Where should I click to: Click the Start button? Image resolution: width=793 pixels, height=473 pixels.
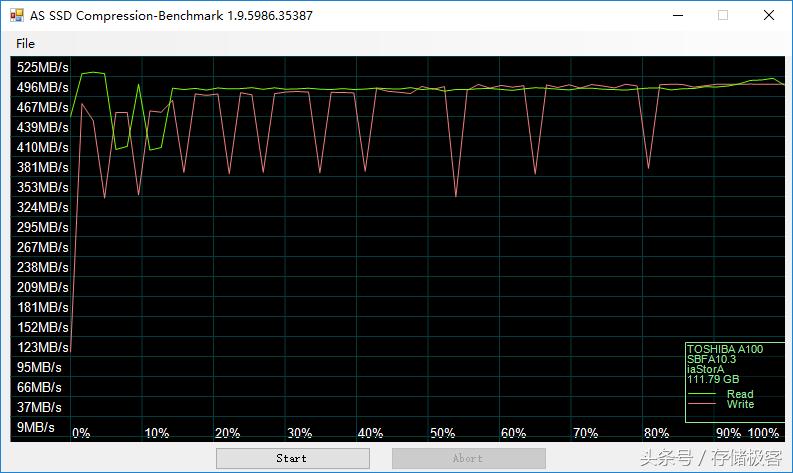[292, 458]
